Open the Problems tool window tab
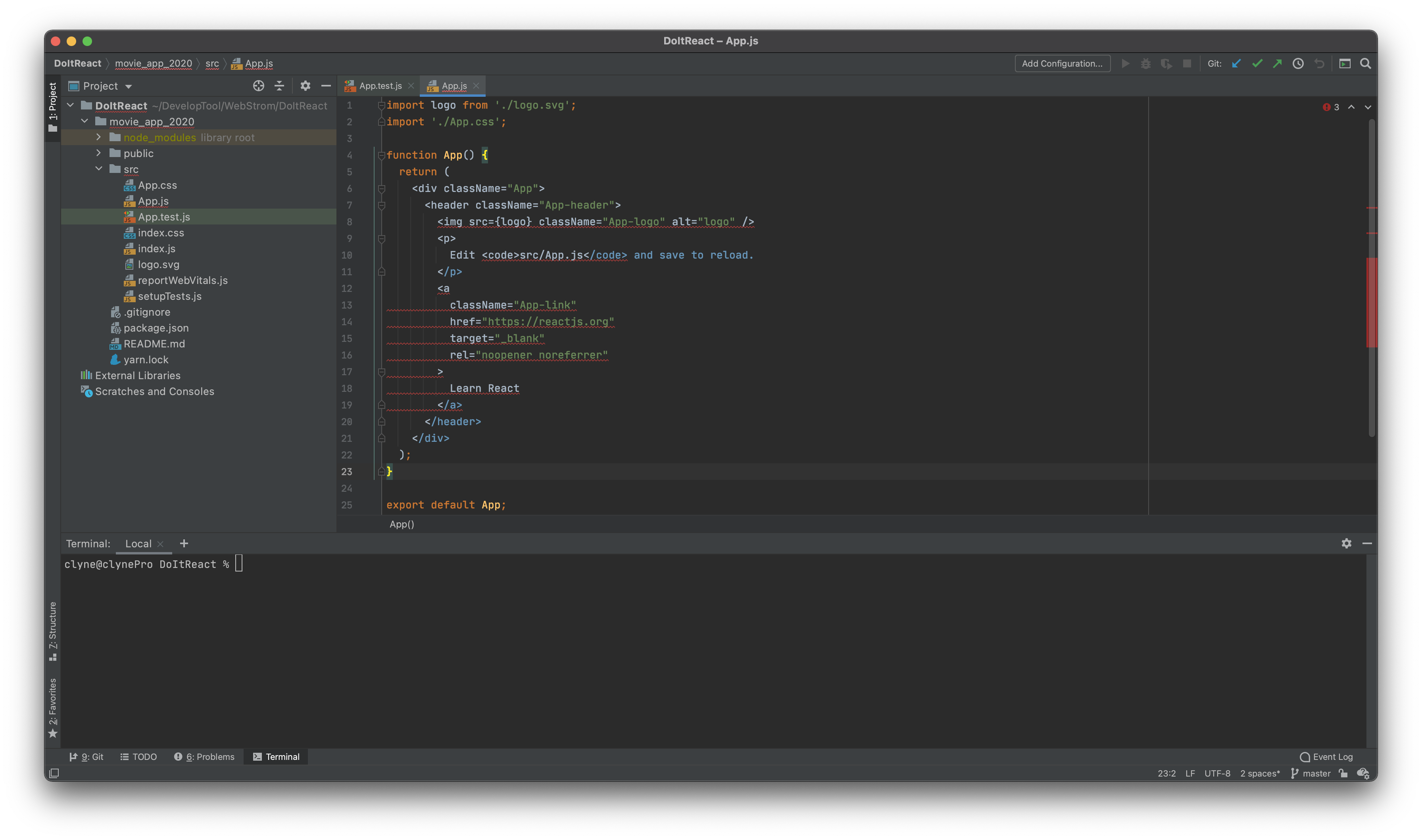This screenshot has height=840, width=1422. [x=204, y=757]
